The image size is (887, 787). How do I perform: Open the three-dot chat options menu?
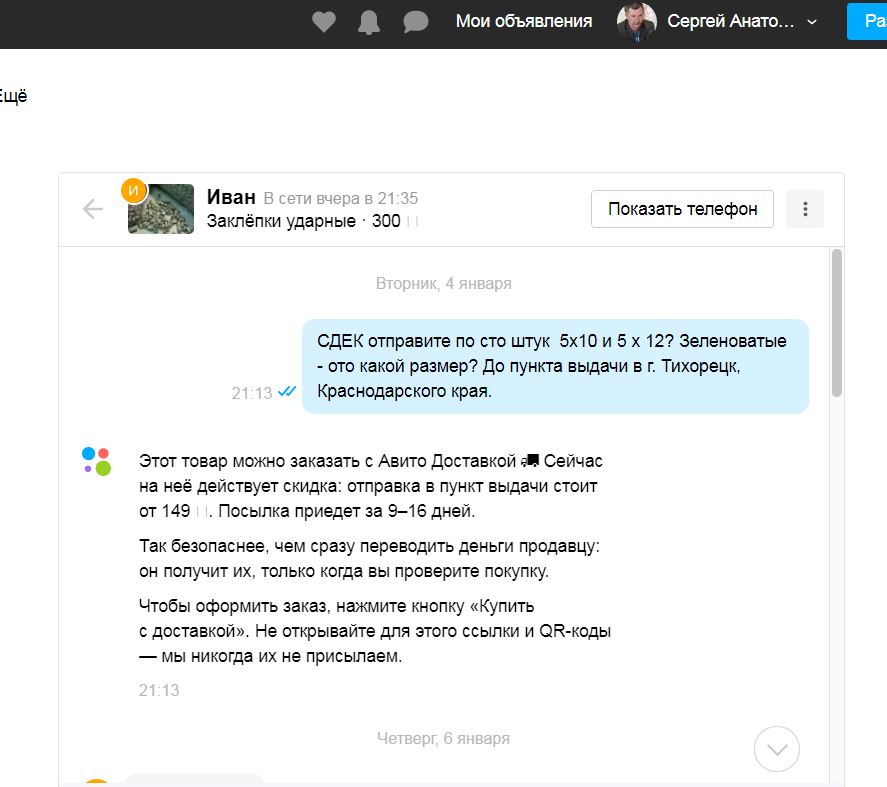[x=805, y=209]
